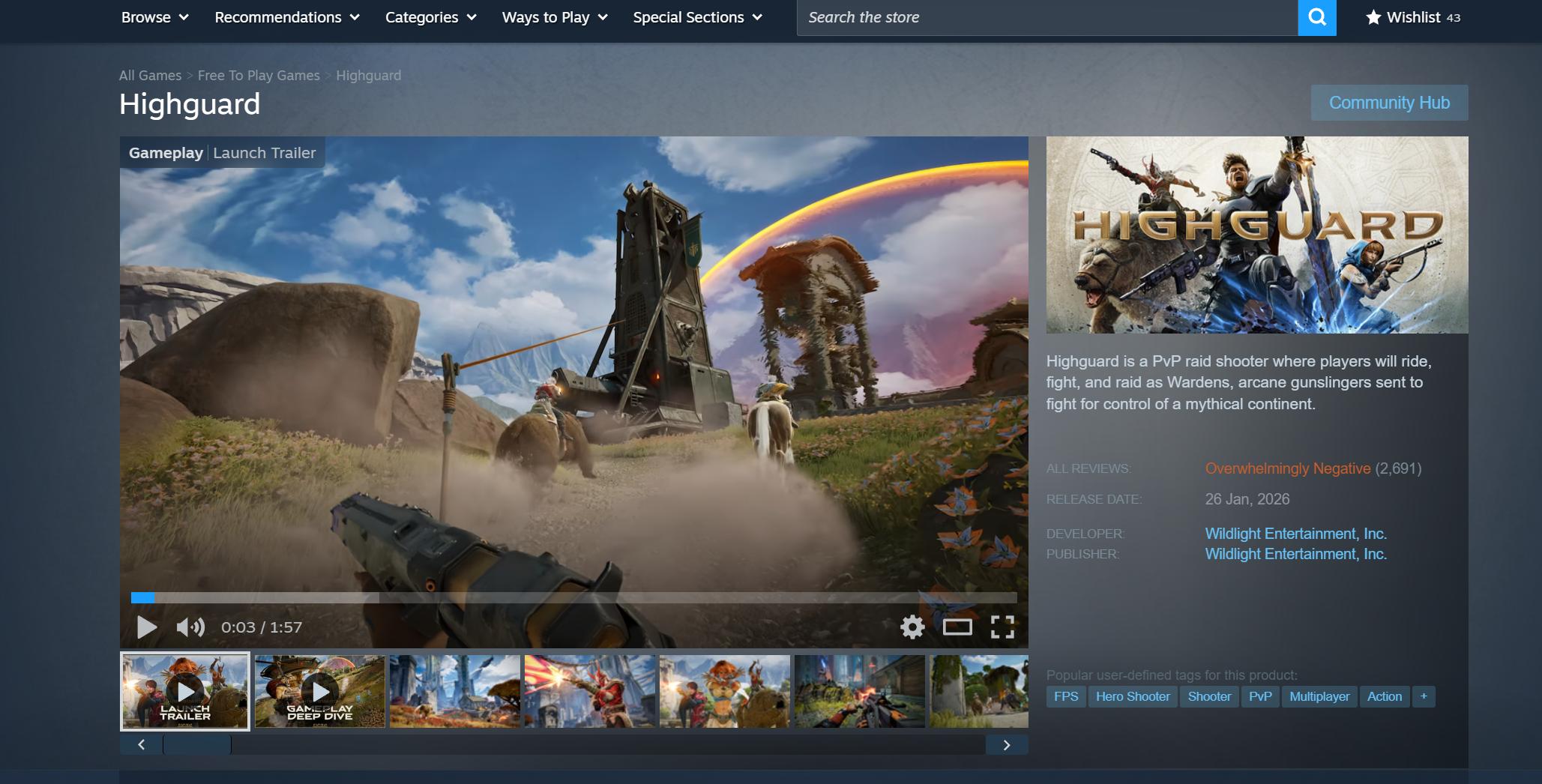Image resolution: width=1542 pixels, height=784 pixels.
Task: Click the store search magnifier button
Action: [1317, 17]
